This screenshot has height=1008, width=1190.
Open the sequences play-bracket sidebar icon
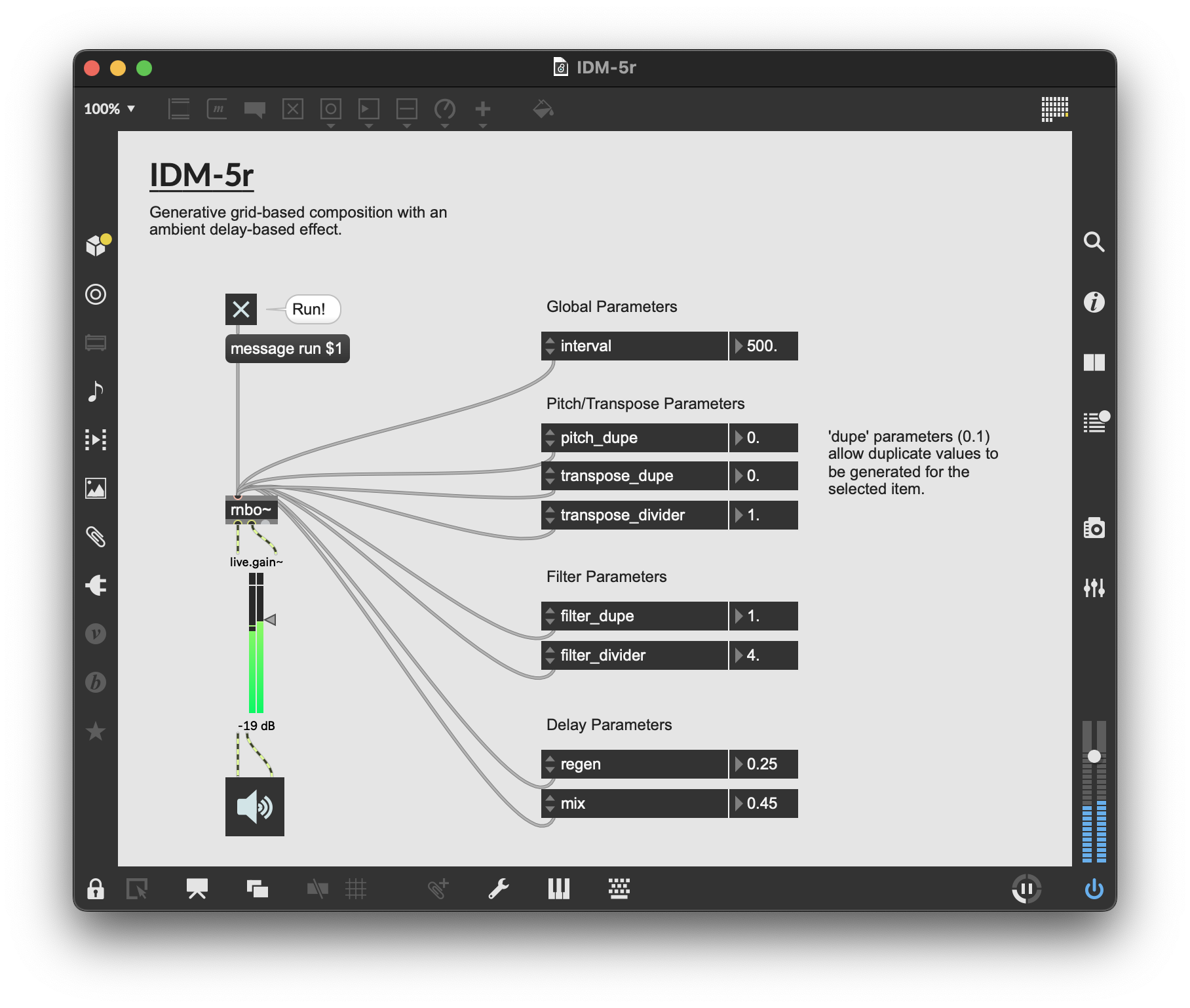tap(96, 439)
